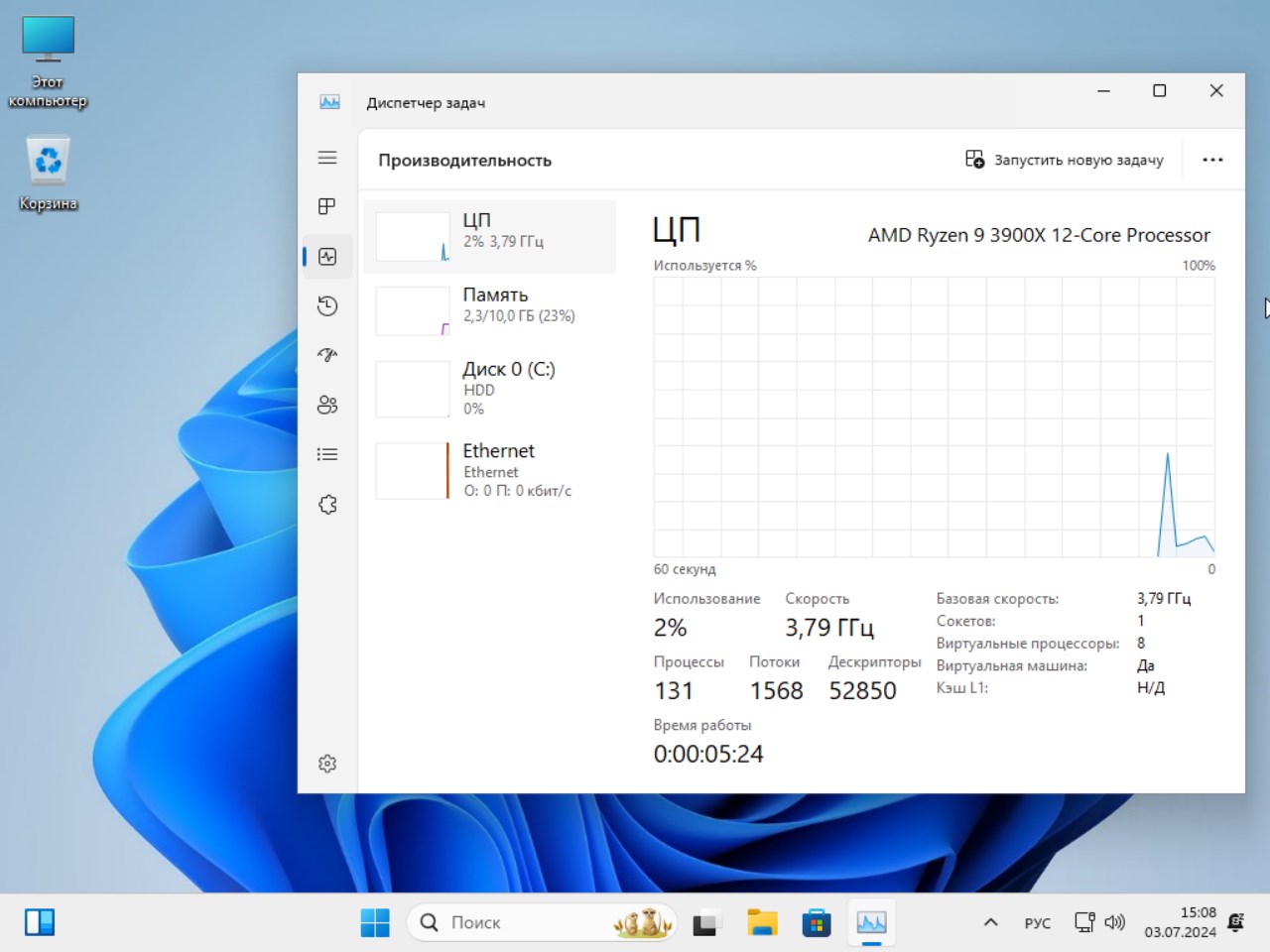Click the speed value 3,79 ГГц
Screen dimensions: 1270x952
pos(829,628)
